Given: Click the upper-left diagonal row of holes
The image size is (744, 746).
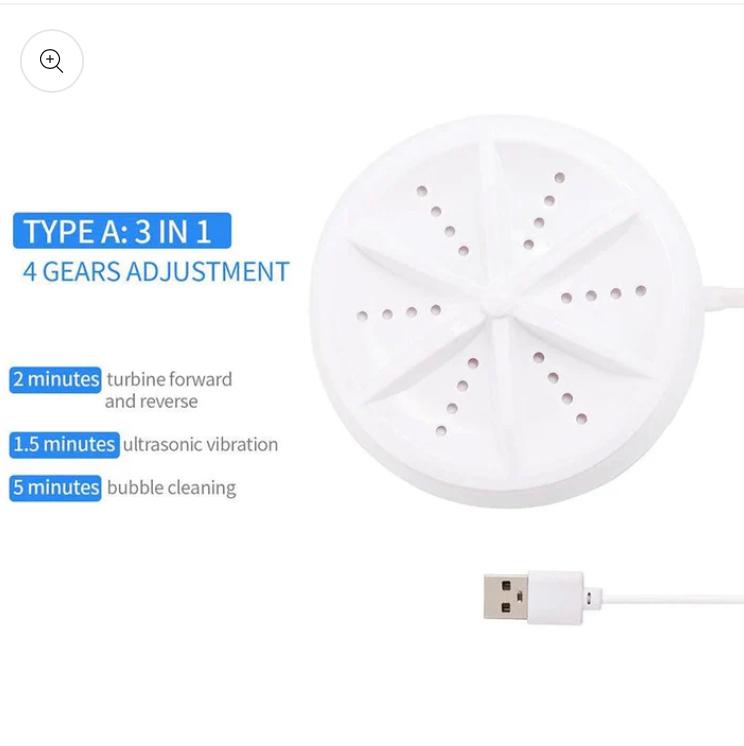Looking at the screenshot, I should (442, 221).
